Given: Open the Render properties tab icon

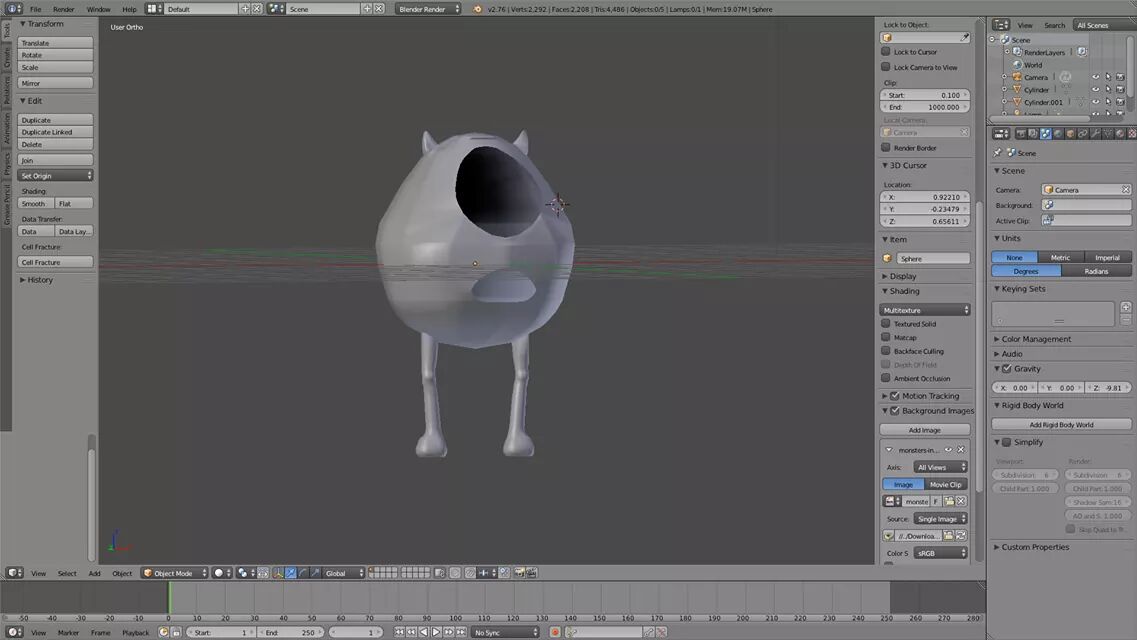Looking at the screenshot, I should point(1021,132).
